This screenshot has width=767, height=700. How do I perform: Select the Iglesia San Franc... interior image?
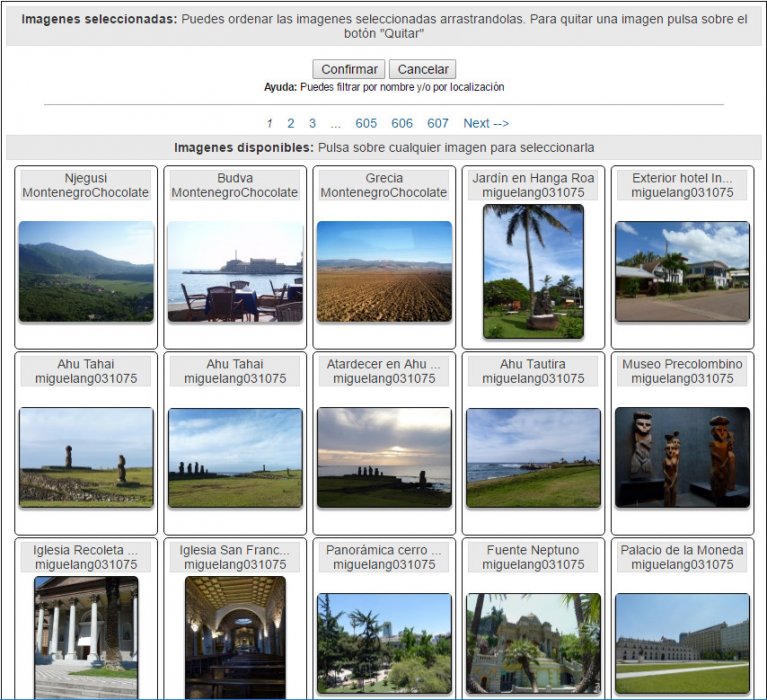pos(235,637)
